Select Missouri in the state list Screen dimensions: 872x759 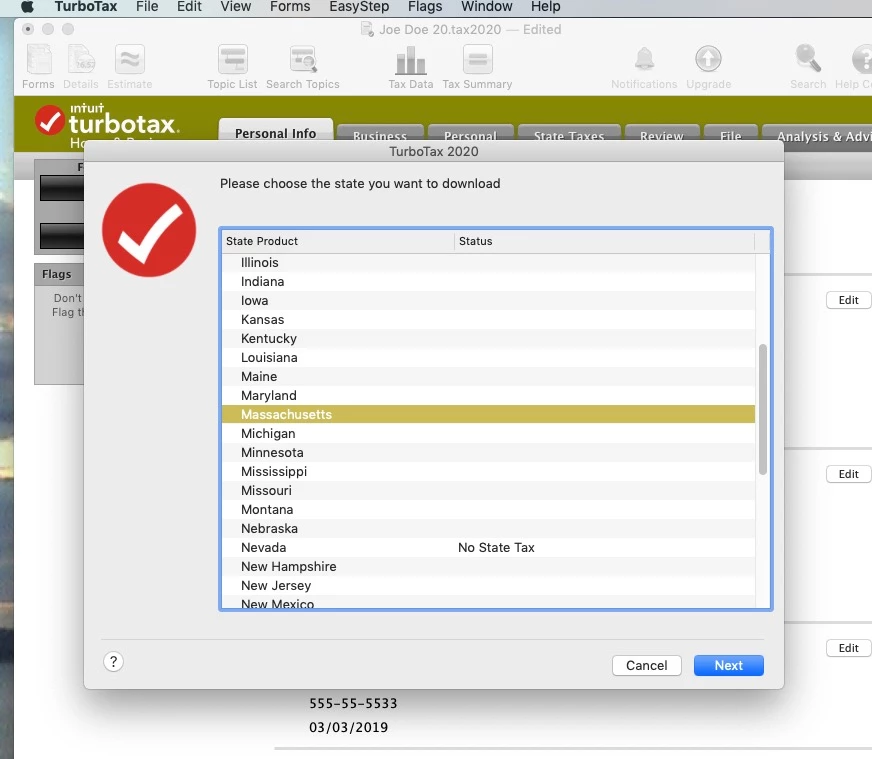coord(488,490)
